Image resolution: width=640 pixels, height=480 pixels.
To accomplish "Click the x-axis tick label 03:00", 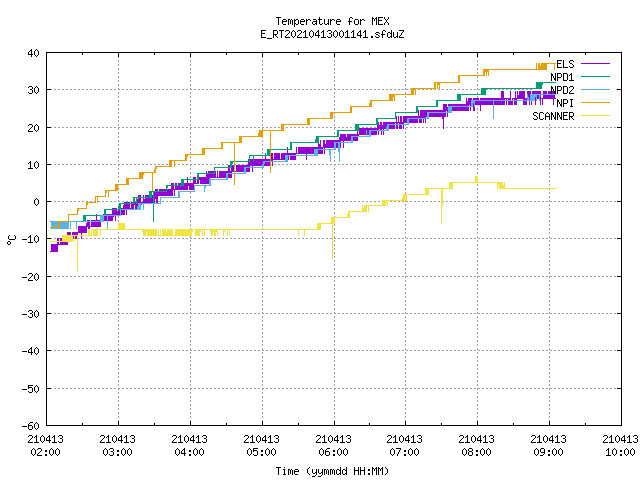I will pyautogui.click(x=118, y=452).
